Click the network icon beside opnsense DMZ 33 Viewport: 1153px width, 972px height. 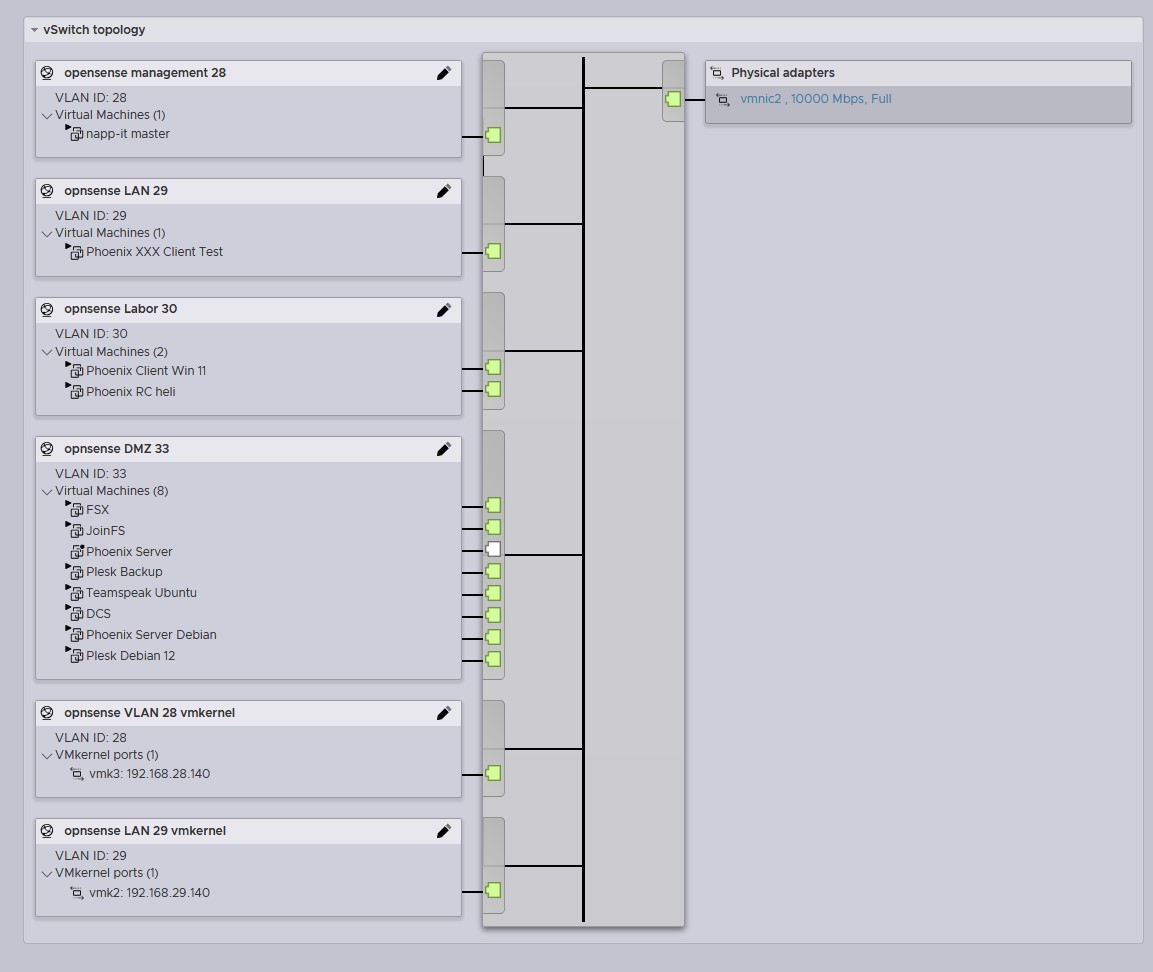(47, 449)
